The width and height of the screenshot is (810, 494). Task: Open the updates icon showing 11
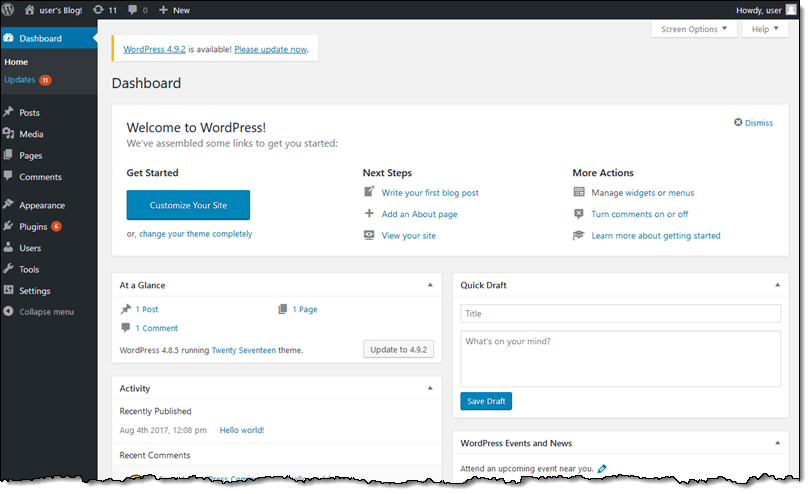[97, 10]
